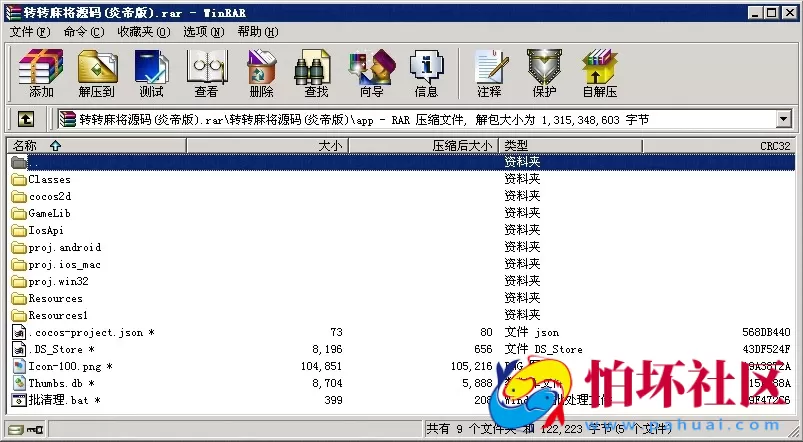Click the size value 73
This screenshot has width=803, height=442.
[x=336, y=332]
